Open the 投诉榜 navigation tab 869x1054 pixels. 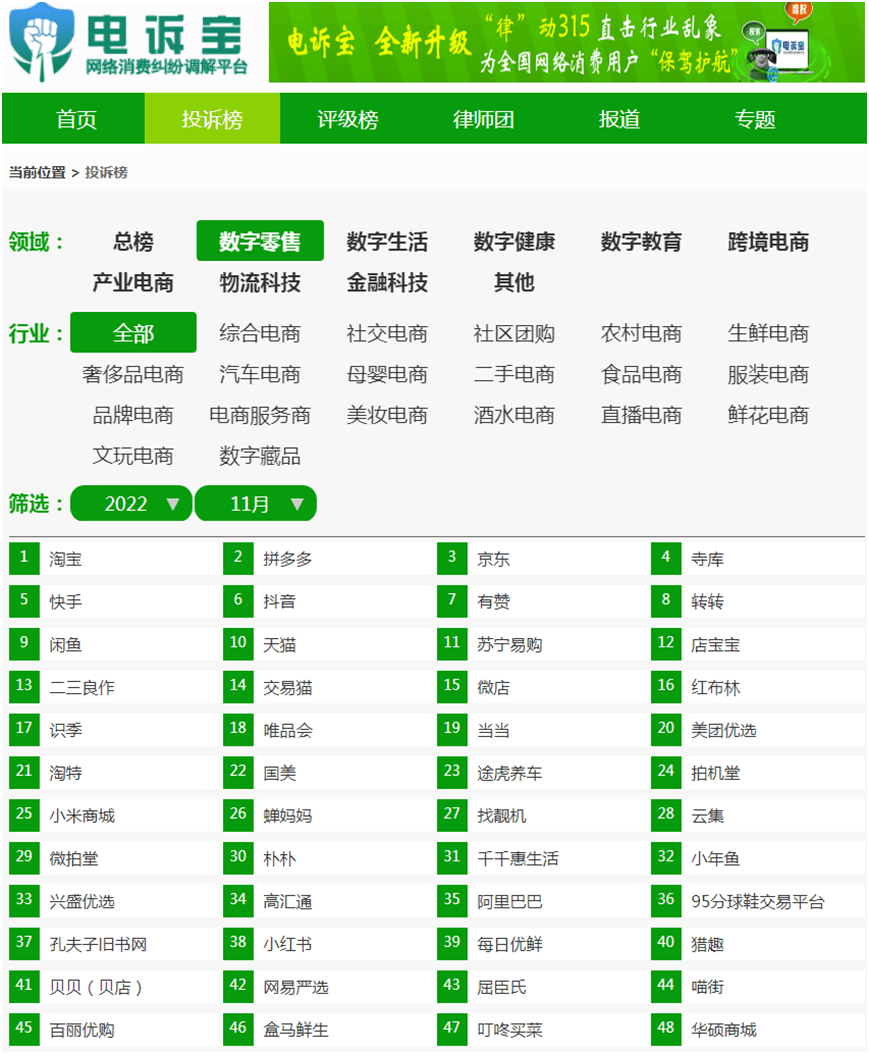click(x=212, y=119)
